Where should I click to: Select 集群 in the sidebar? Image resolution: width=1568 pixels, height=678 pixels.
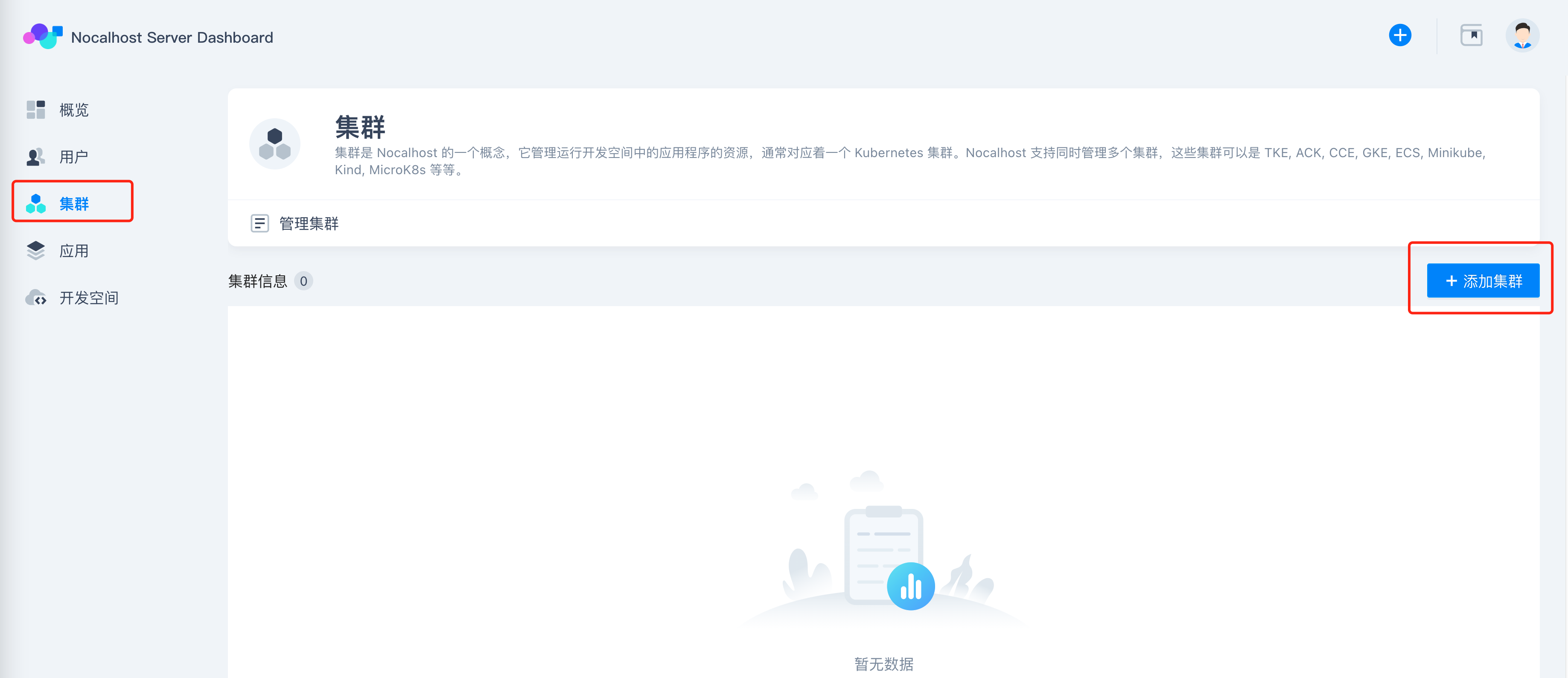click(x=74, y=204)
